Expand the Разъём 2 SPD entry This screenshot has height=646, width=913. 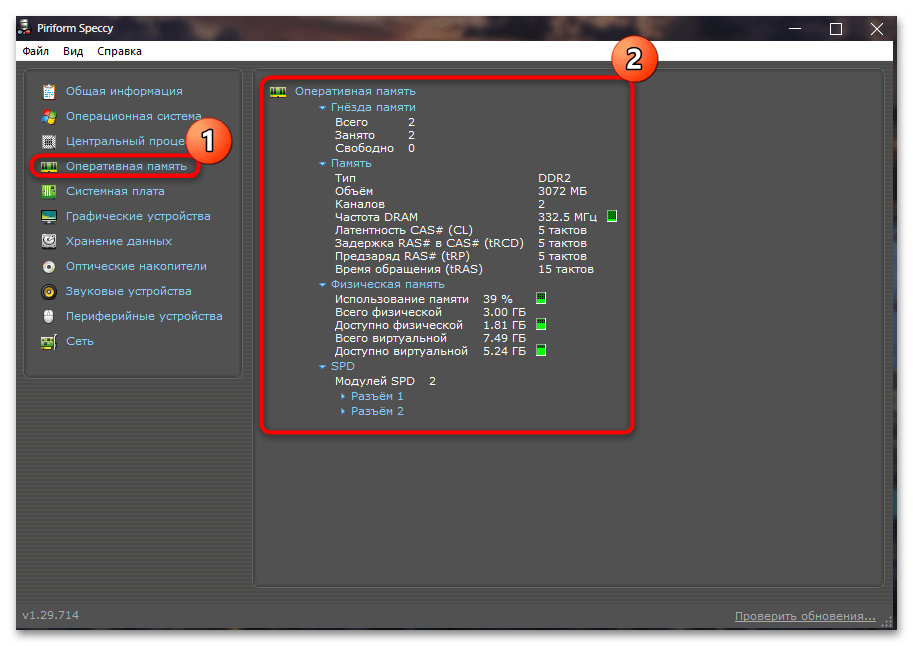pos(343,411)
